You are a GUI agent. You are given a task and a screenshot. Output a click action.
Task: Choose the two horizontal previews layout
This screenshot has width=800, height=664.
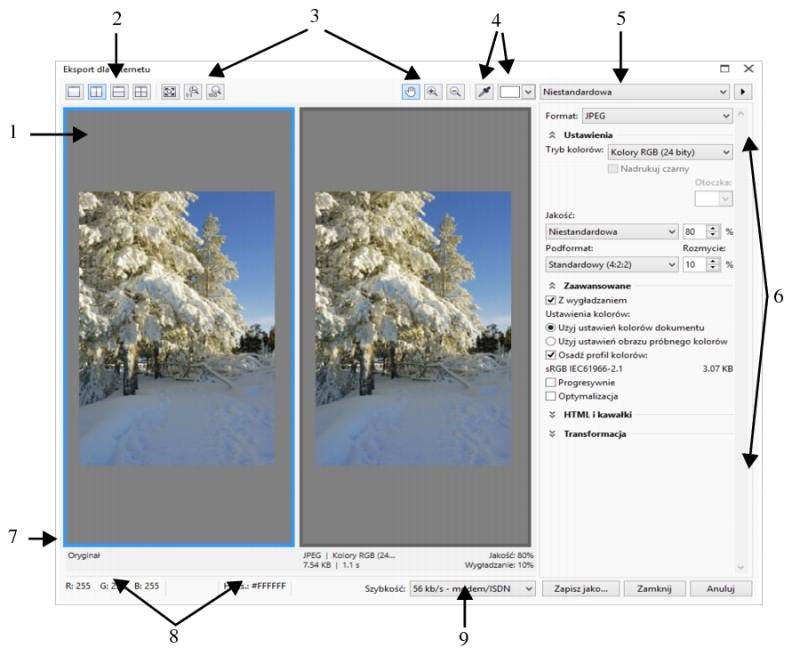119,91
